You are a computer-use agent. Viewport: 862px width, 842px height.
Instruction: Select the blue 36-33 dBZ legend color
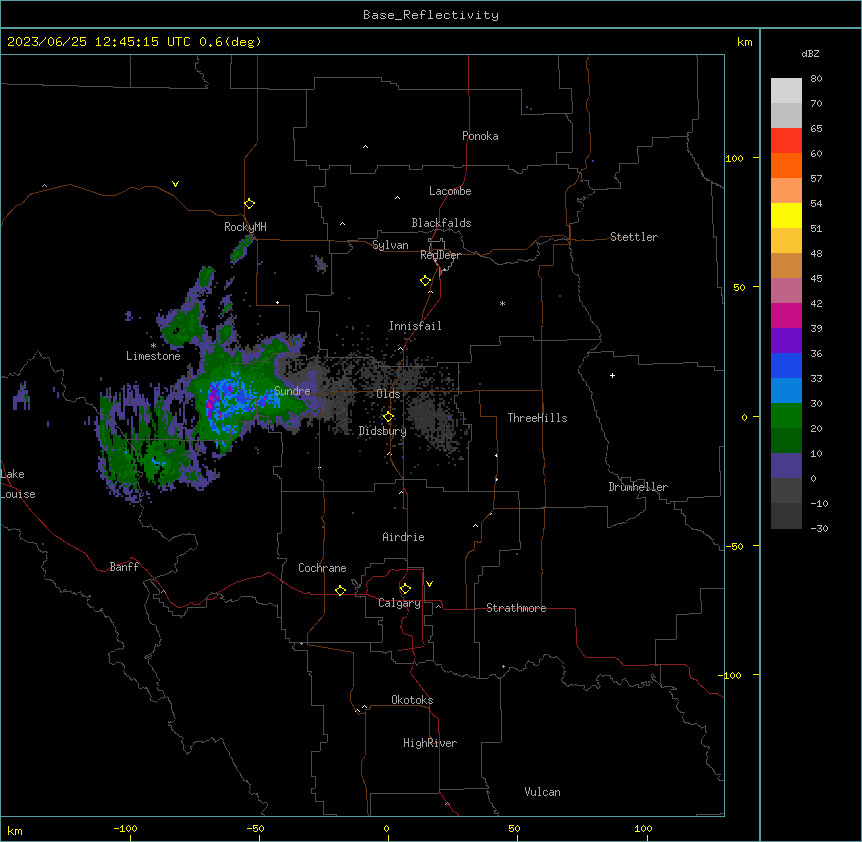786,366
